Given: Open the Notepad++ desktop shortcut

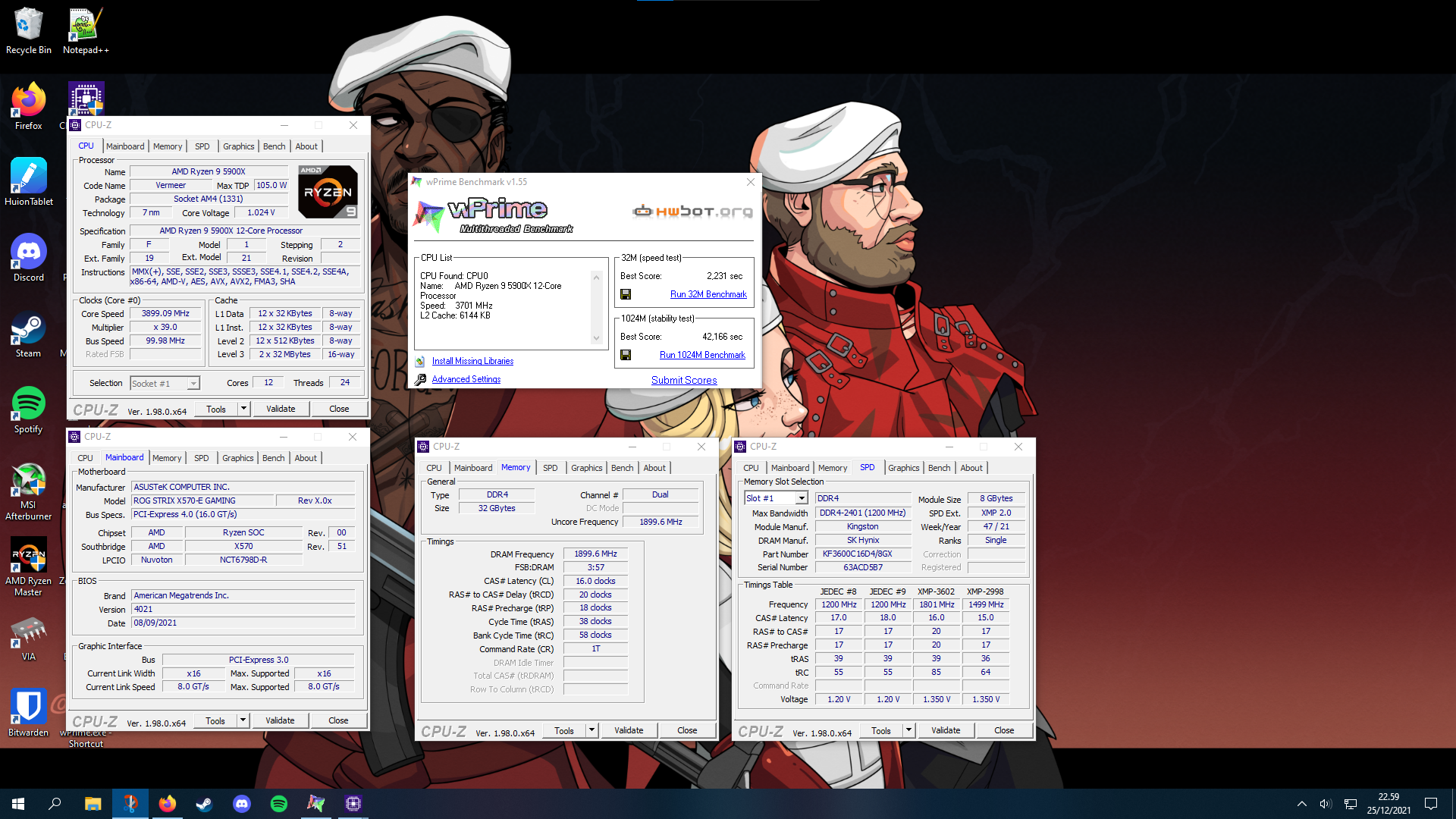Looking at the screenshot, I should 86,30.
